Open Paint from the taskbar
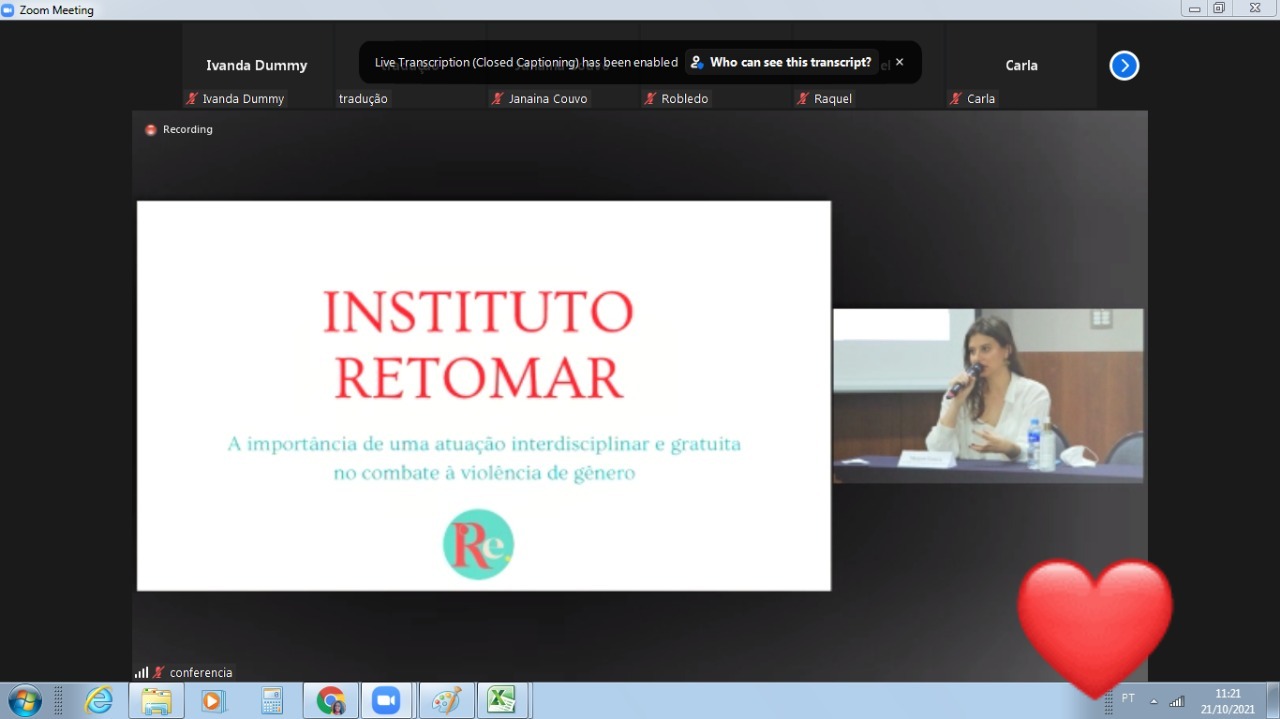Screen dimensions: 1280x719 coord(446,701)
